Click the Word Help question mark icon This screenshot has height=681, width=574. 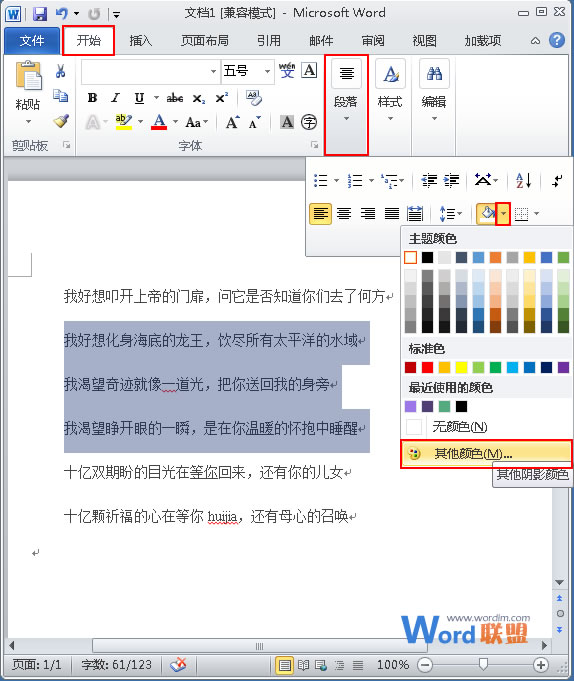(x=557, y=40)
